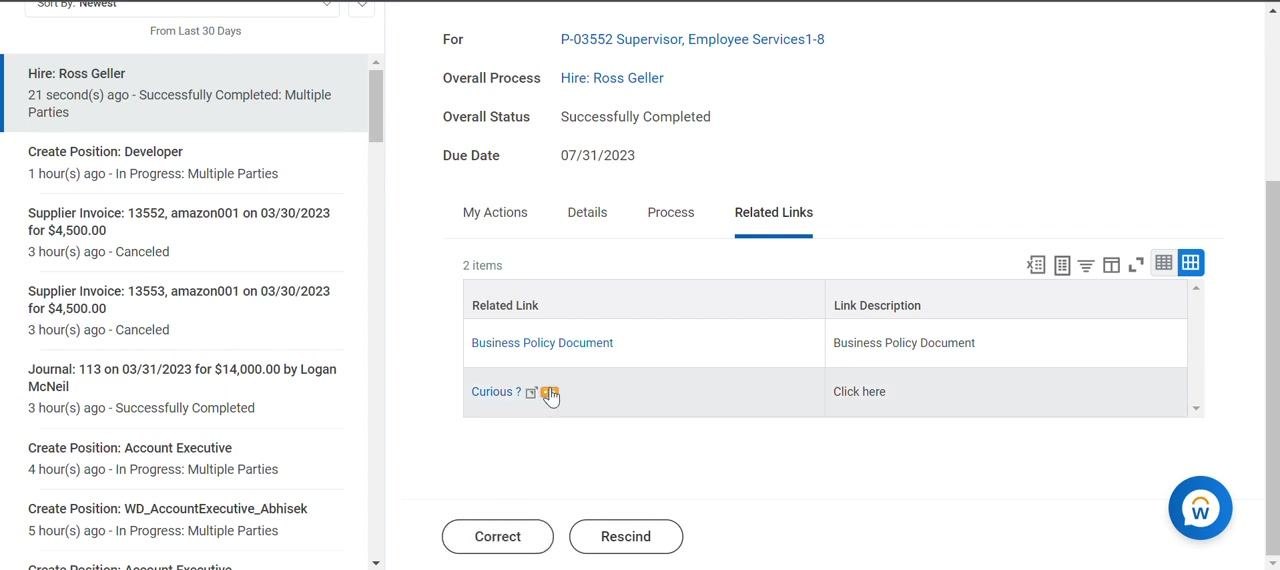Click the Related Links table scroll-up arrow
Viewport: 1280px width, 570px height.
(1196, 288)
